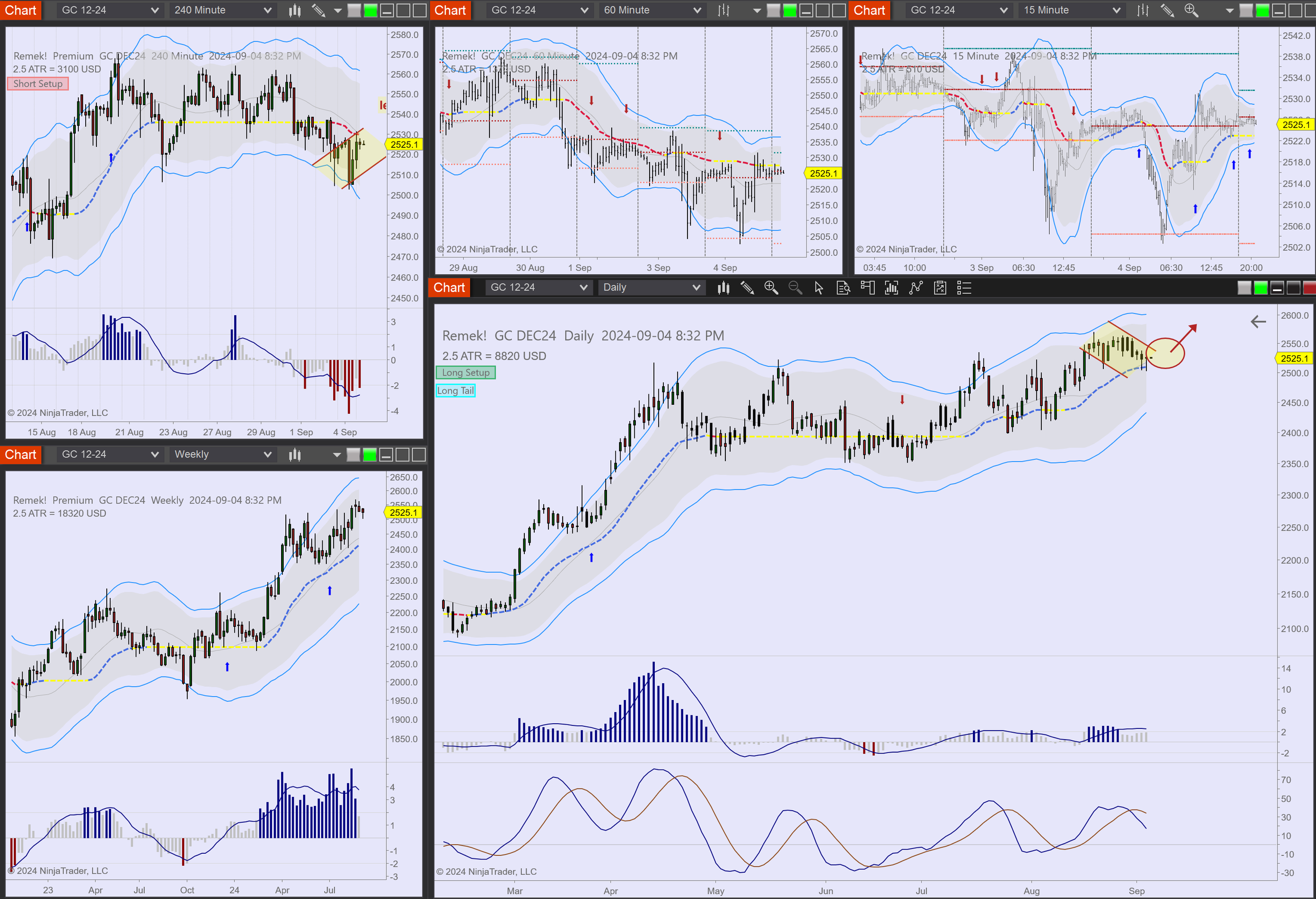Open the 240 Minute interval dropdown
This screenshot has height=899, width=1316.
point(222,9)
